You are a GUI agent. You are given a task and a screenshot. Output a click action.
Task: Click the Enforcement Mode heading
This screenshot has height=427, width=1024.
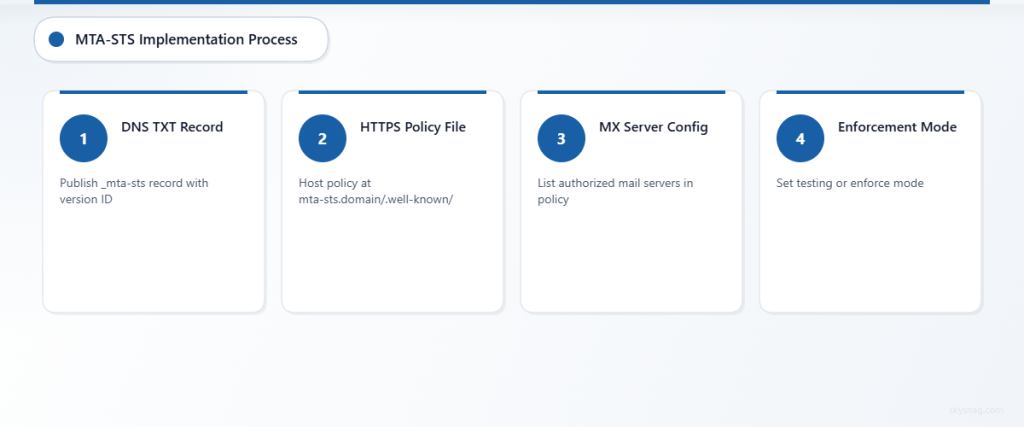pyautogui.click(x=897, y=127)
